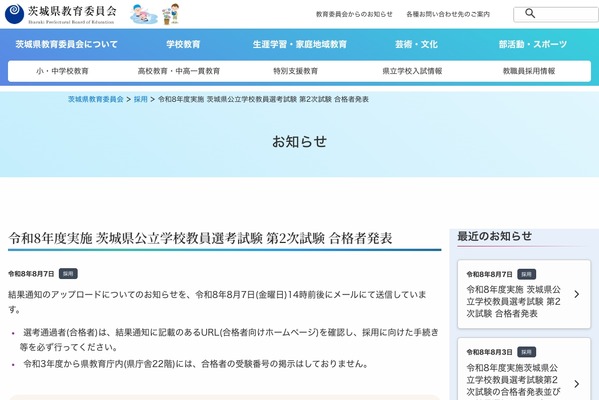Go to 採用 breadcrumb link
599x400 pixels.
(140, 99)
